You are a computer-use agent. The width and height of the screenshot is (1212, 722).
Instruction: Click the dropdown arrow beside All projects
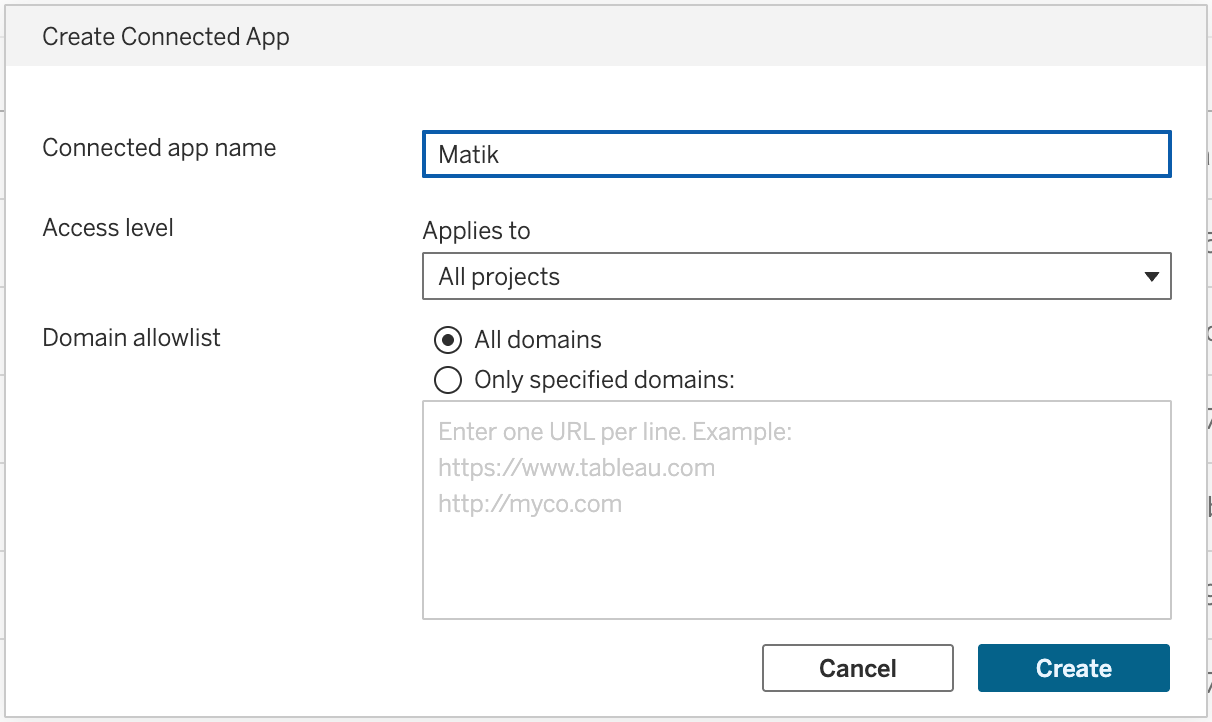(1150, 277)
